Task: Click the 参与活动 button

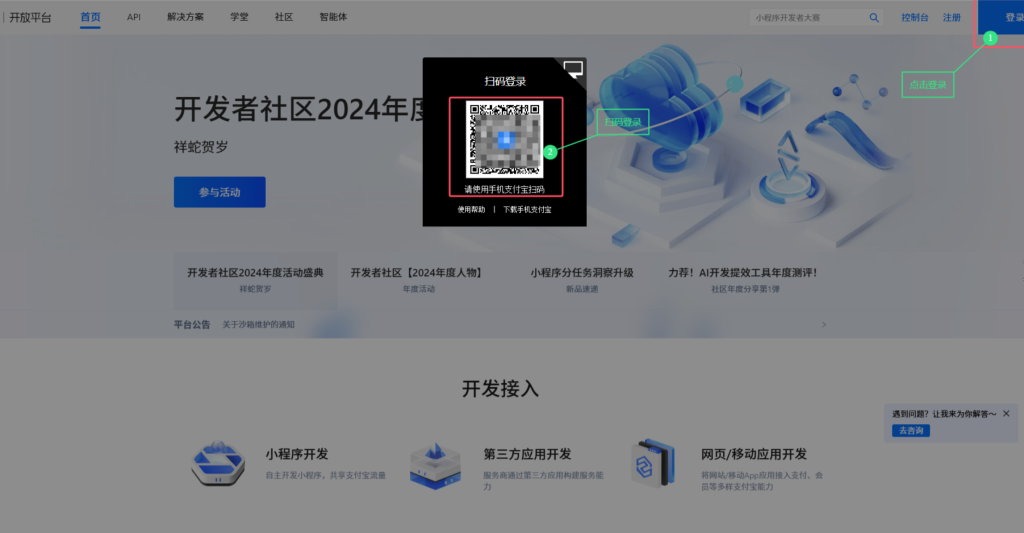Action: (x=219, y=192)
